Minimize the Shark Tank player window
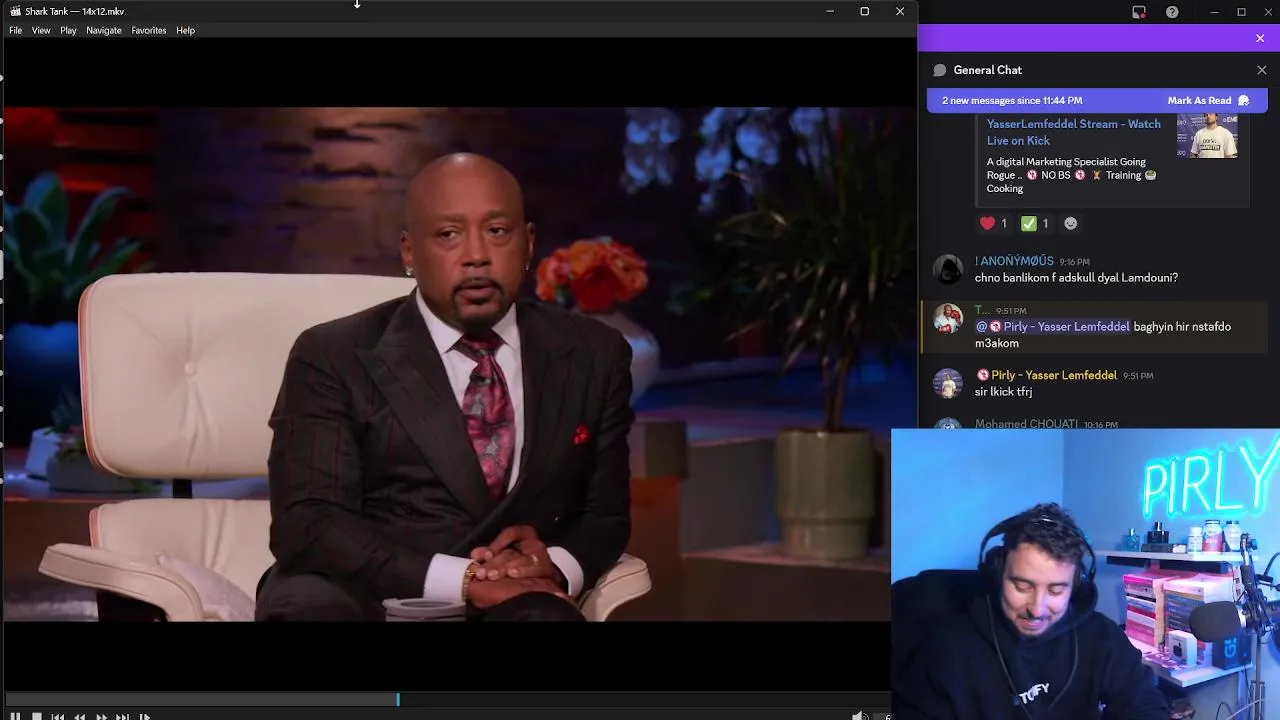This screenshot has width=1280, height=720. (x=830, y=11)
